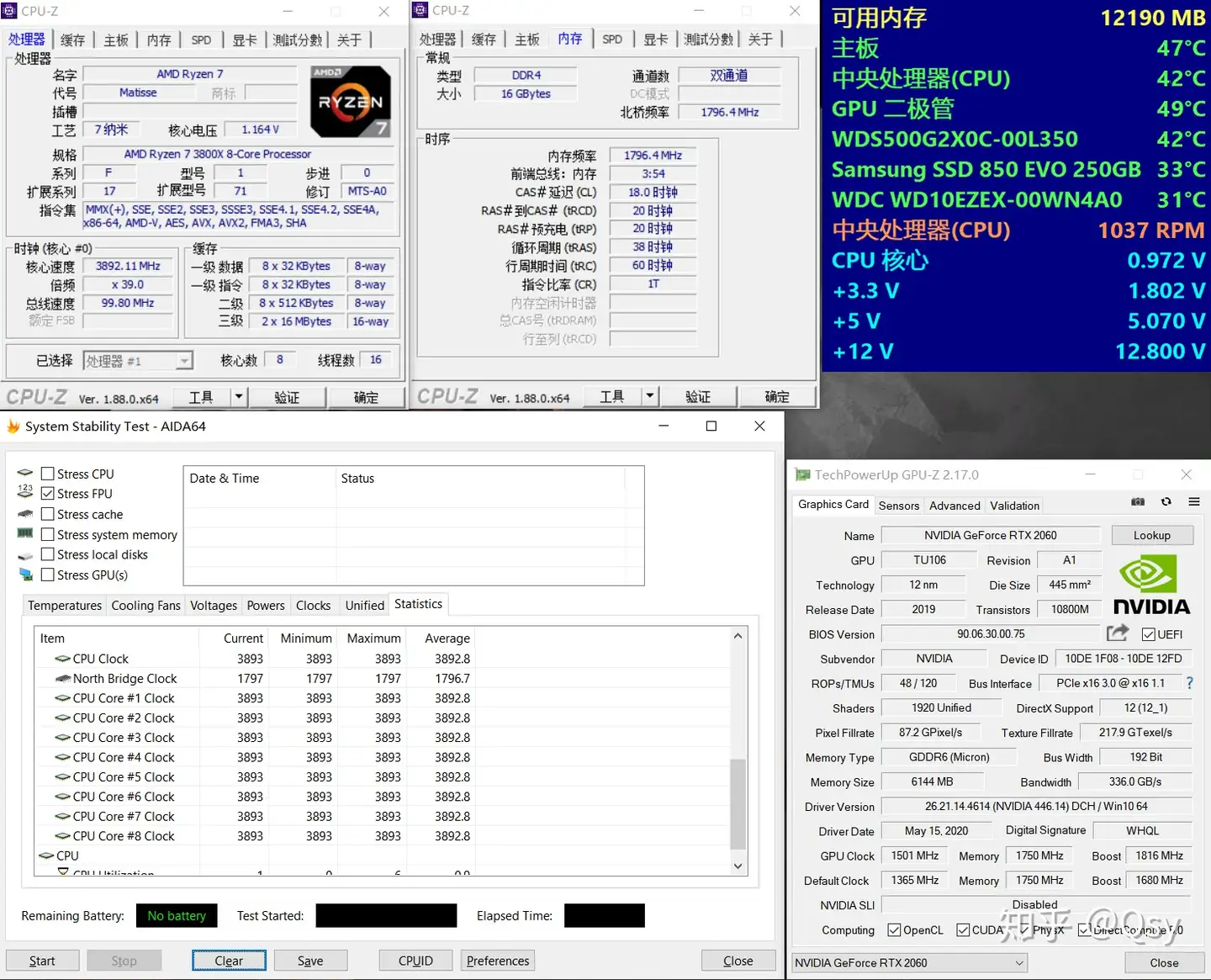Click GPU-Z refresh icon

point(1166,501)
